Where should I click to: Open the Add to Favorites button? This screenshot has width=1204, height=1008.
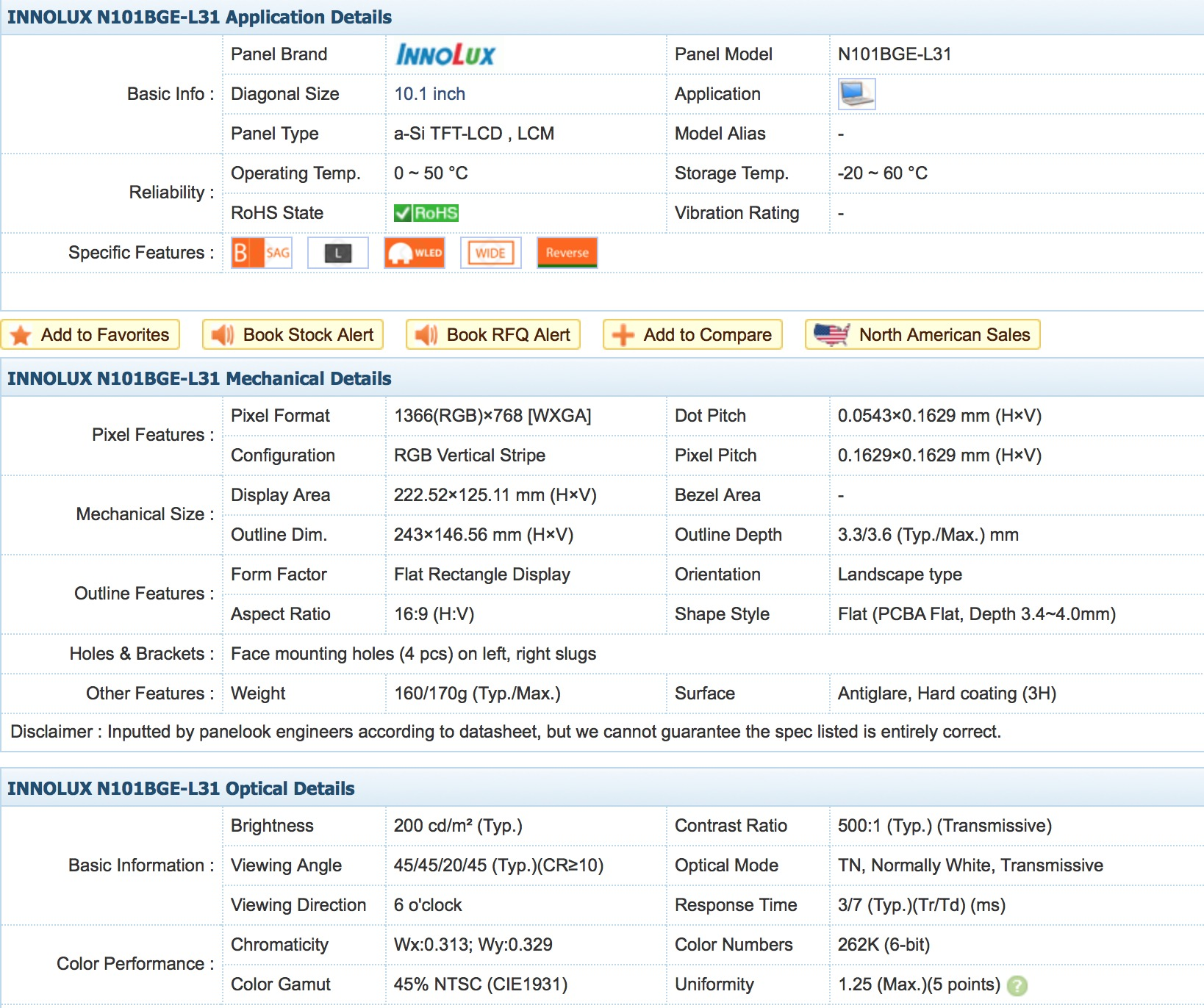tap(90, 335)
